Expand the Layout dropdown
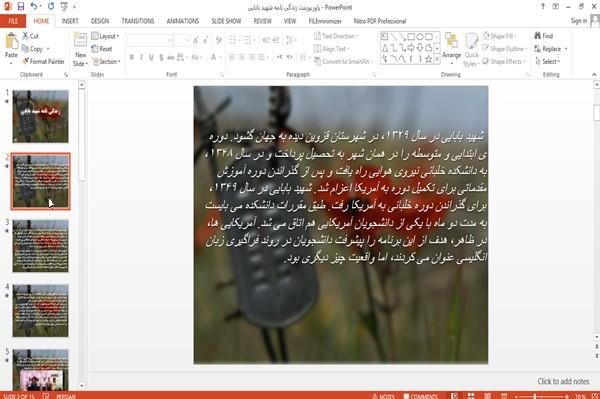The width and height of the screenshot is (600, 399). click(x=105, y=36)
